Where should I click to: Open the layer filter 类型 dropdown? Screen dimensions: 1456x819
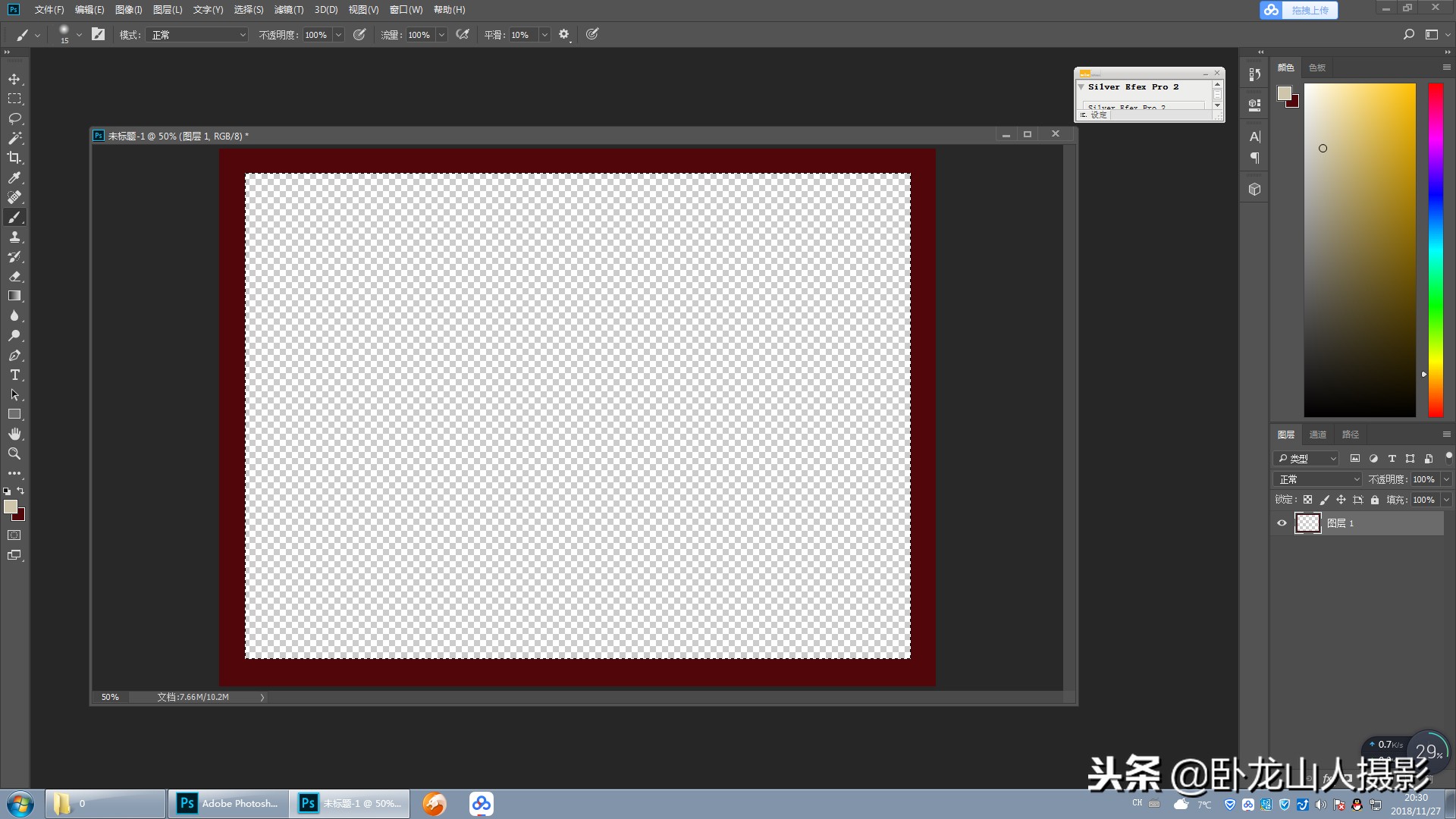pos(1307,459)
